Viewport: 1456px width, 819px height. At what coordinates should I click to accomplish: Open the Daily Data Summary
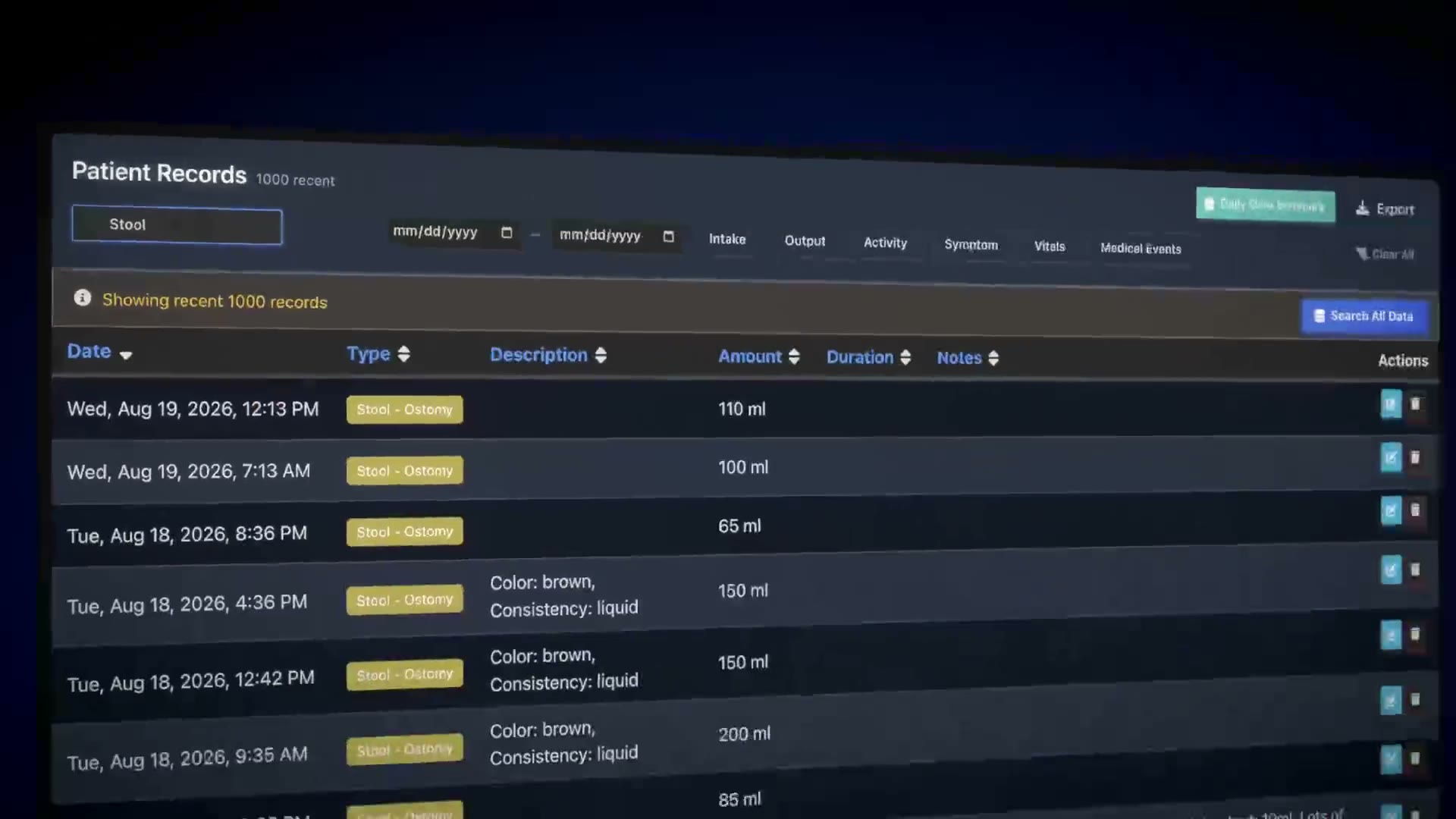click(1266, 205)
